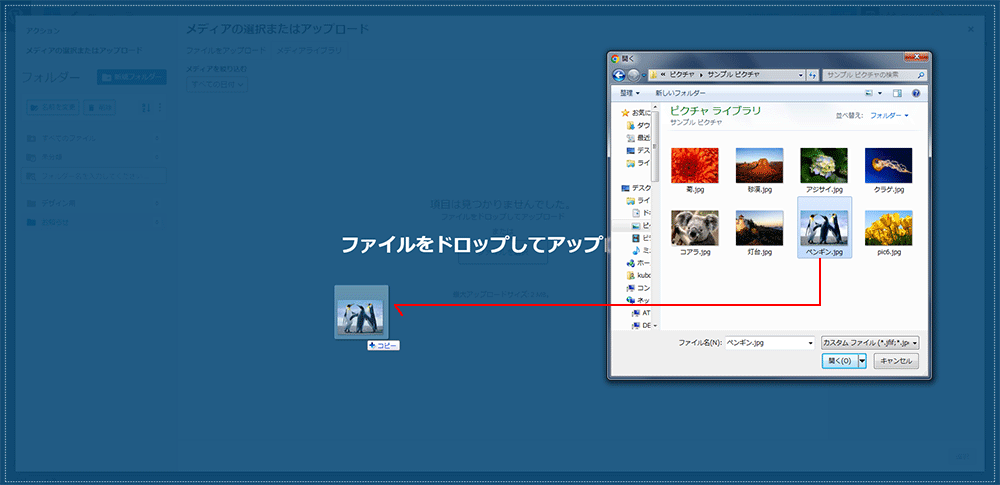
Task: Toggle the preview pane icon
Action: [x=898, y=93]
